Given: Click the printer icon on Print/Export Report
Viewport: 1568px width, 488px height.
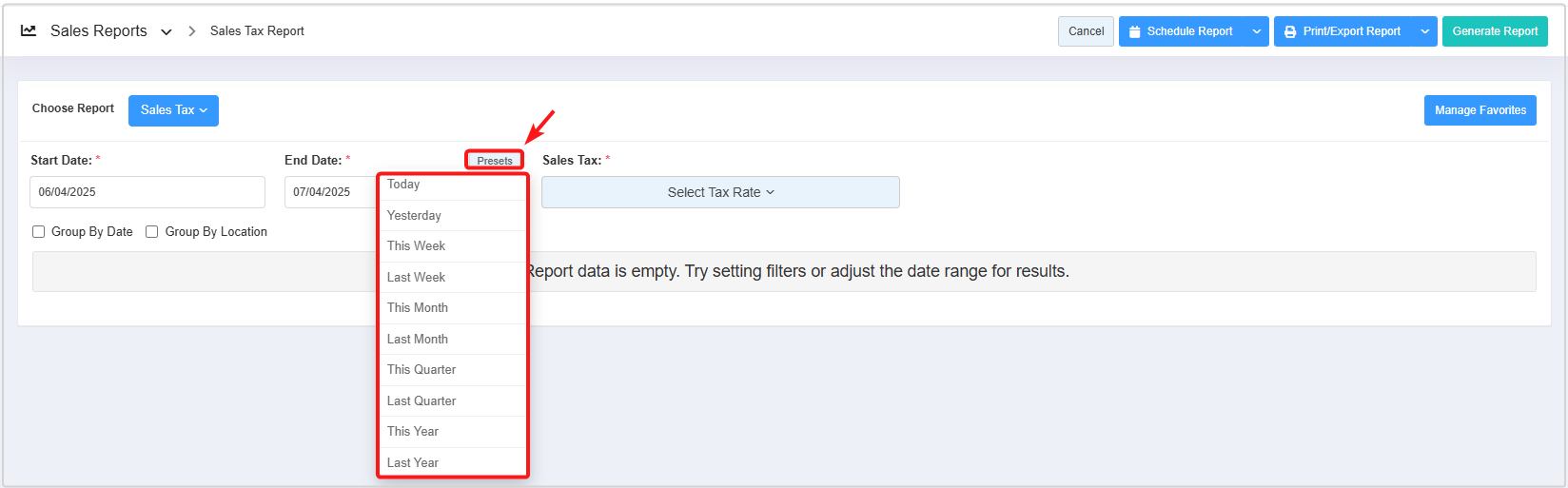Looking at the screenshot, I should (x=1290, y=31).
